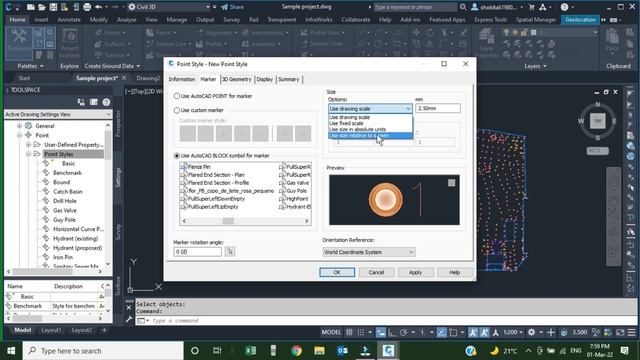
Task: Switch to the Display tab
Action: click(x=264, y=79)
